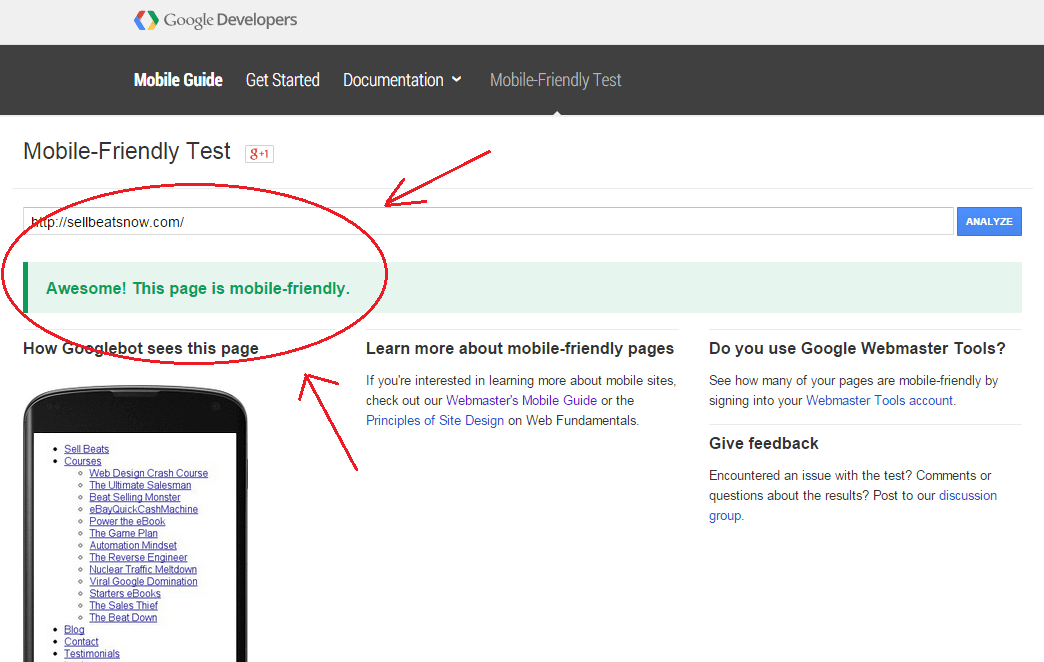The image size is (1044, 662).
Task: Click Testimonials link in phone preview
Action: point(92,653)
